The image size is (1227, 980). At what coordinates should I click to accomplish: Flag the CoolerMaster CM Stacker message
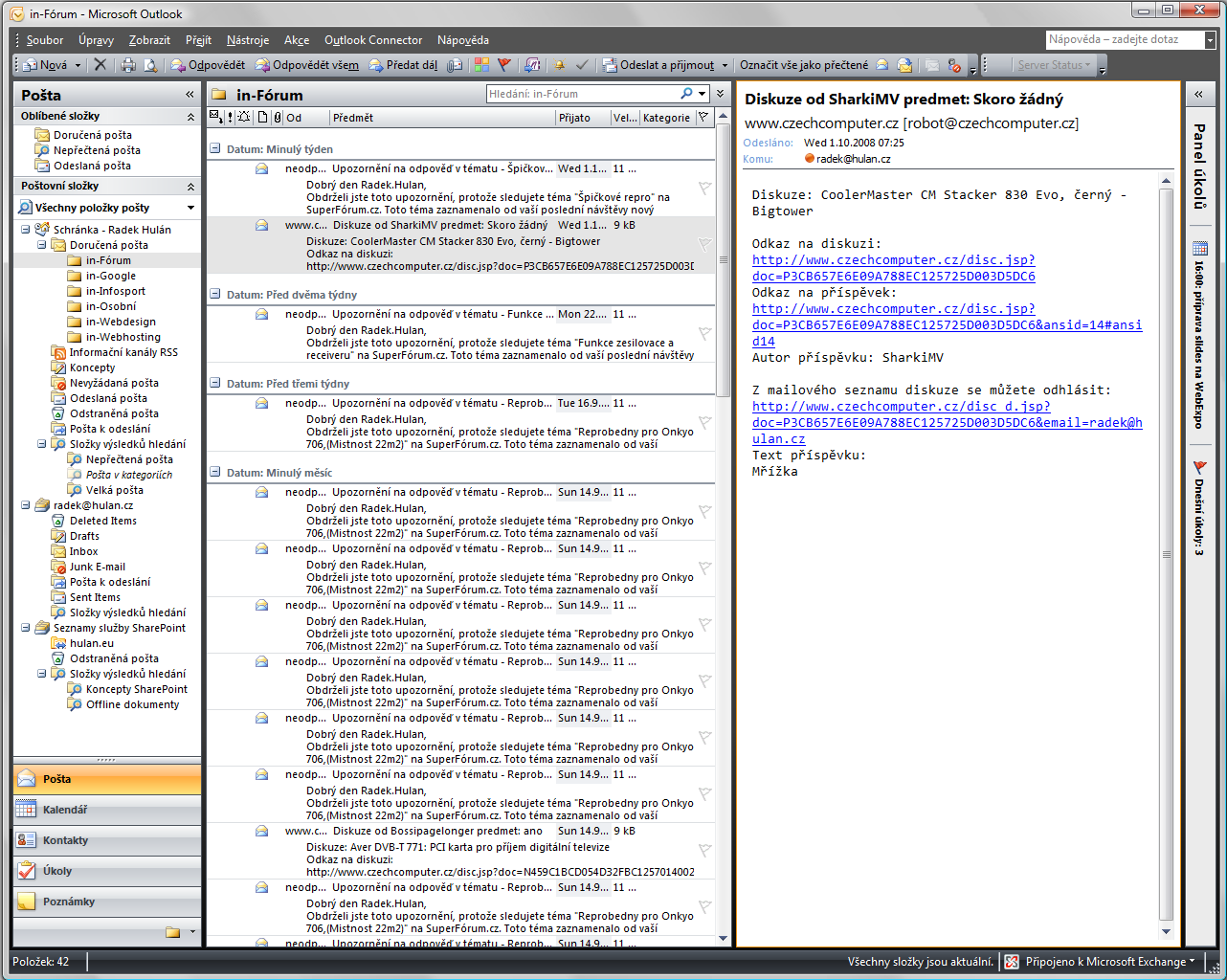tap(705, 244)
